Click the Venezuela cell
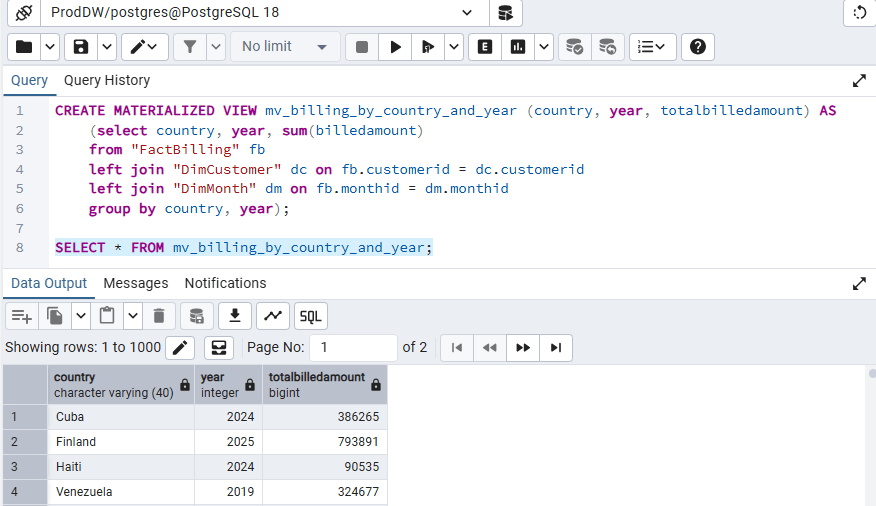The height and width of the screenshot is (506, 876). 121,492
